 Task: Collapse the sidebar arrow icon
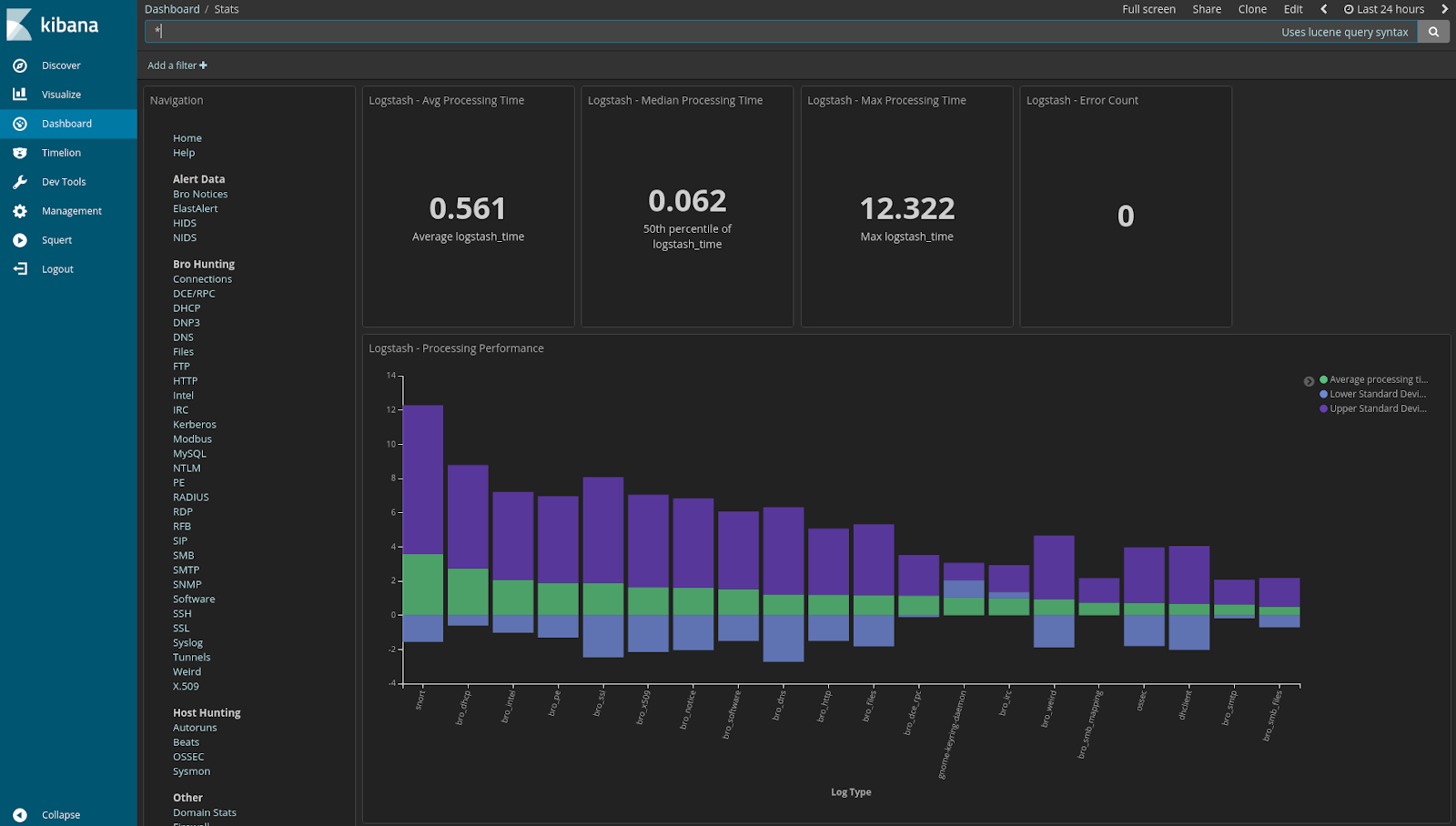coord(20,815)
